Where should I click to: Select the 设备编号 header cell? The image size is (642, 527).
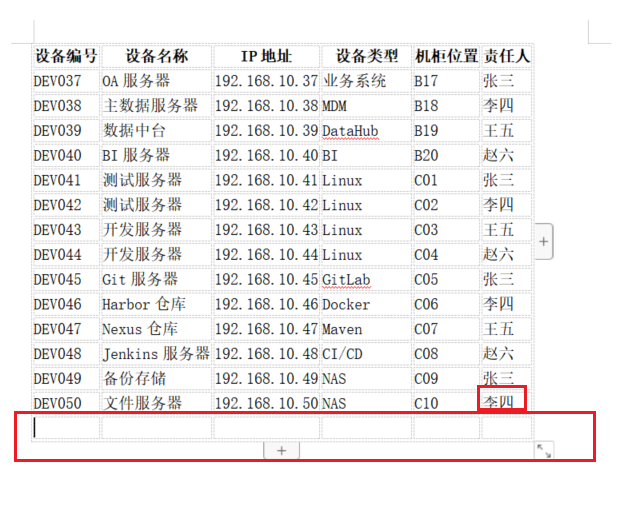66,56
